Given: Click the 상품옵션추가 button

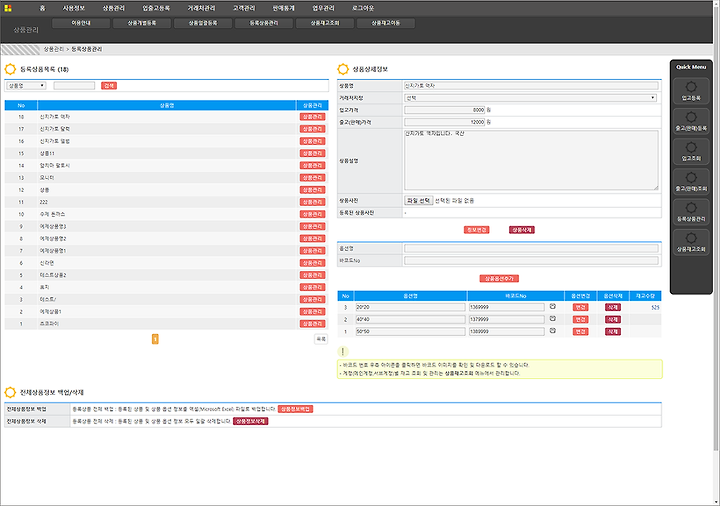Looking at the screenshot, I should 499,278.
